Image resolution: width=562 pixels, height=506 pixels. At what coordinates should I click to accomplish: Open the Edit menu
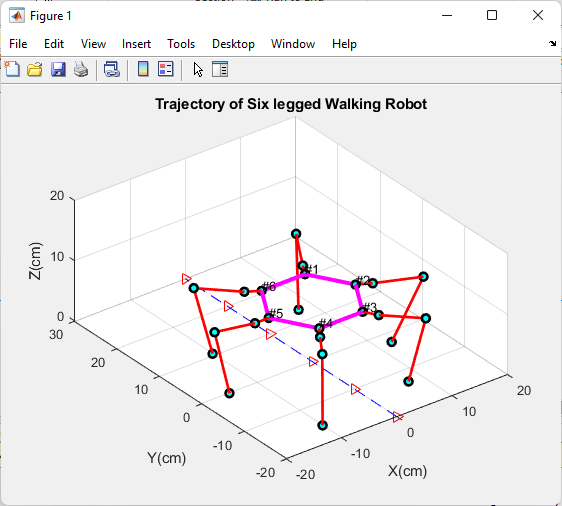coord(54,44)
